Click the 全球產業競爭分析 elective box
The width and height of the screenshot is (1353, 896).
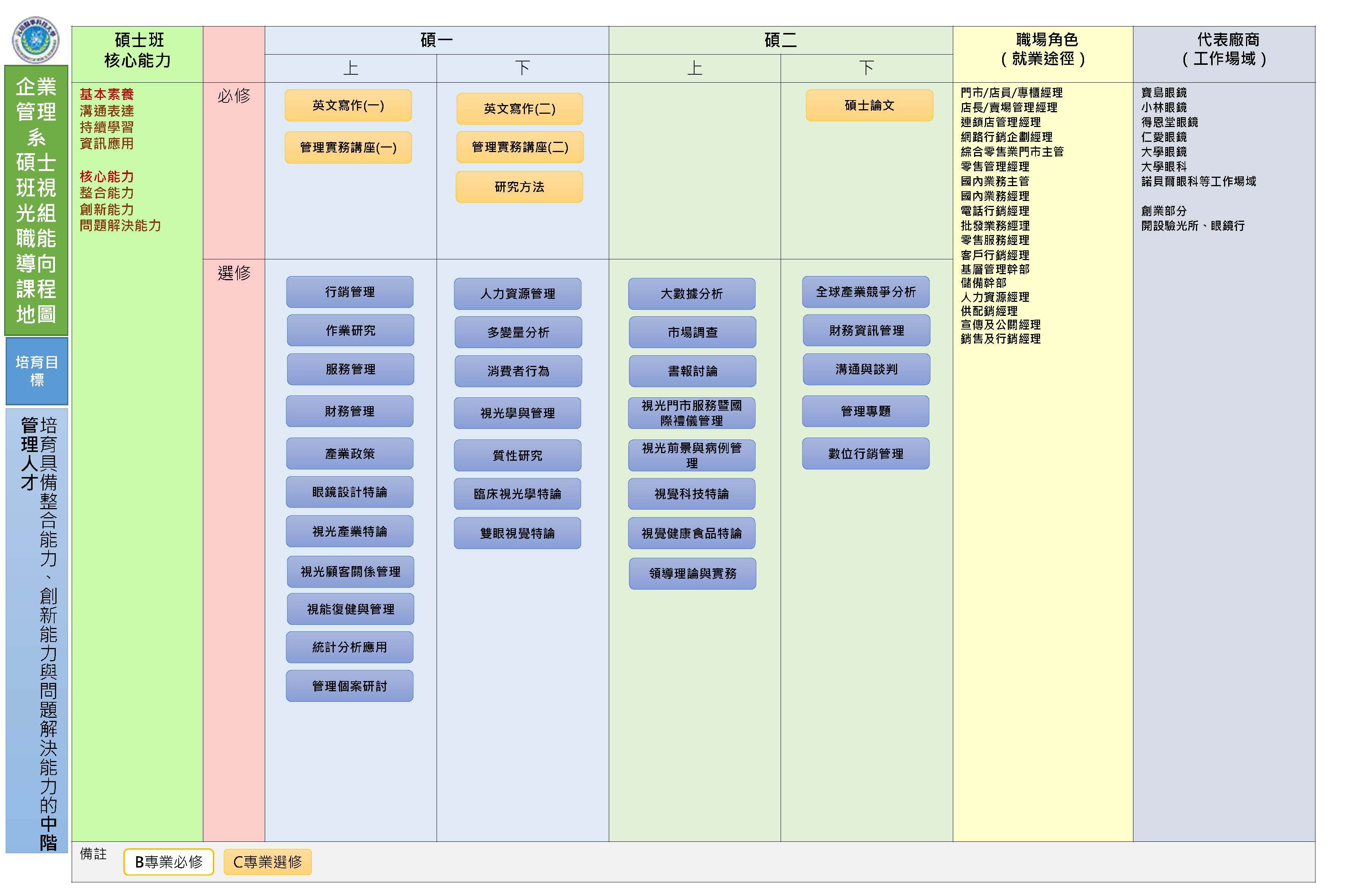[866, 292]
